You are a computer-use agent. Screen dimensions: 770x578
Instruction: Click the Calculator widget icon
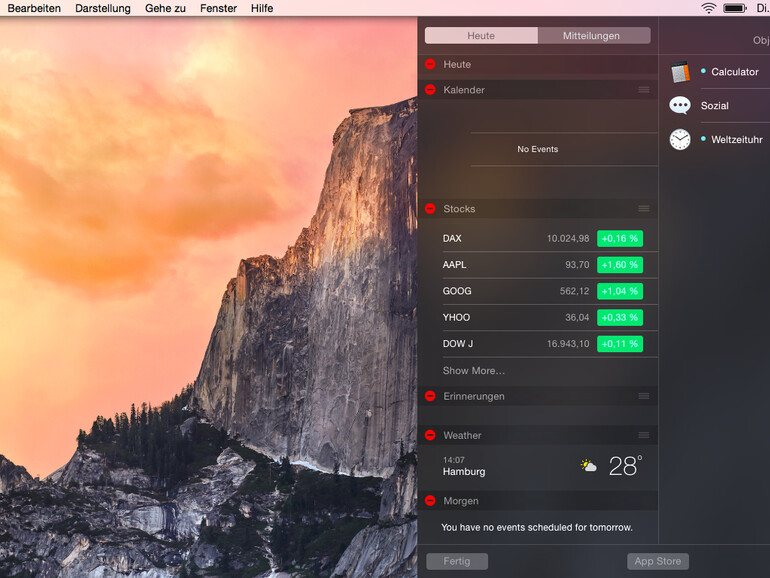680,72
